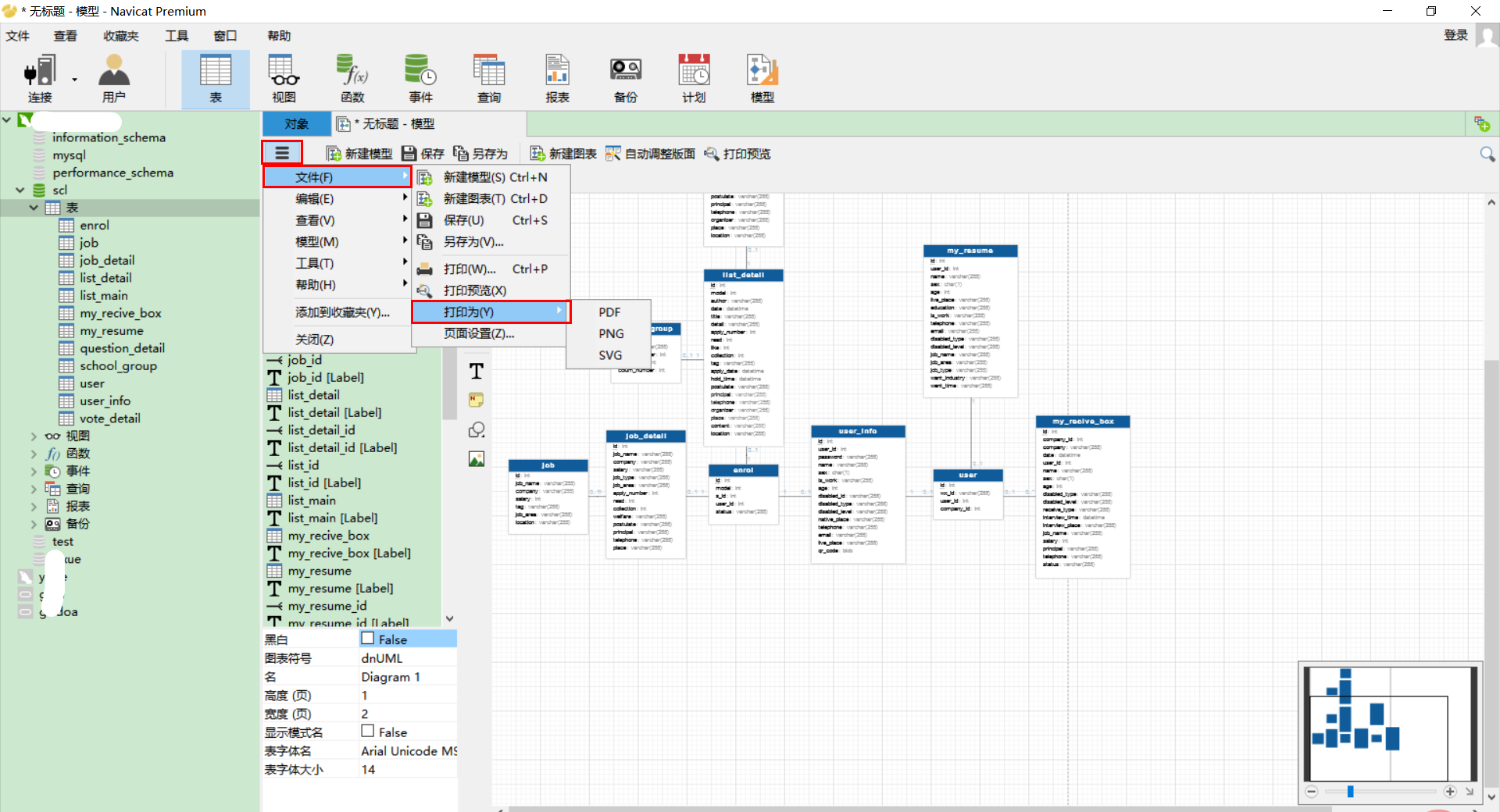Click the search magnifier icon
Screen dimensions: 1500x812
tap(1487, 154)
